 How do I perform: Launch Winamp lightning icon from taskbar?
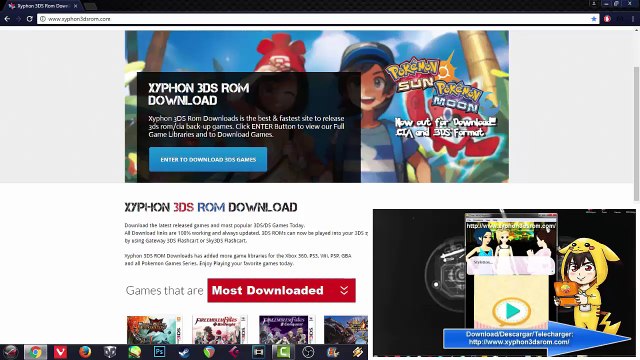click(358, 352)
